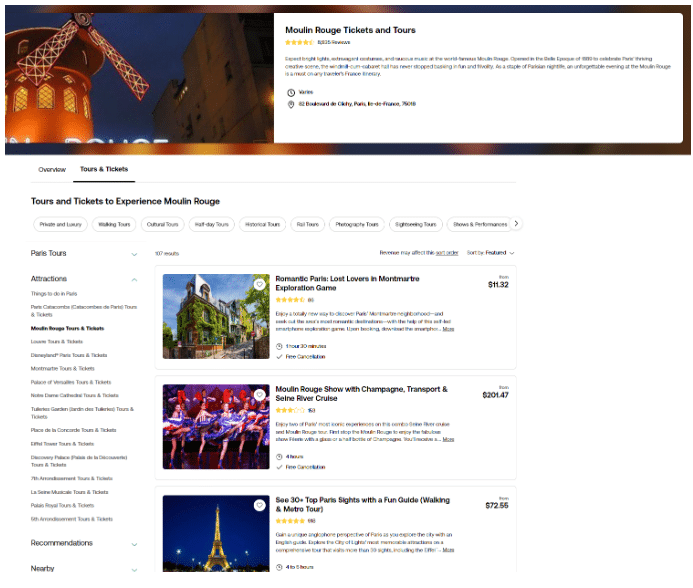Click the checkmark by Moulin Rouge Show Free Cancellation

click(279, 467)
